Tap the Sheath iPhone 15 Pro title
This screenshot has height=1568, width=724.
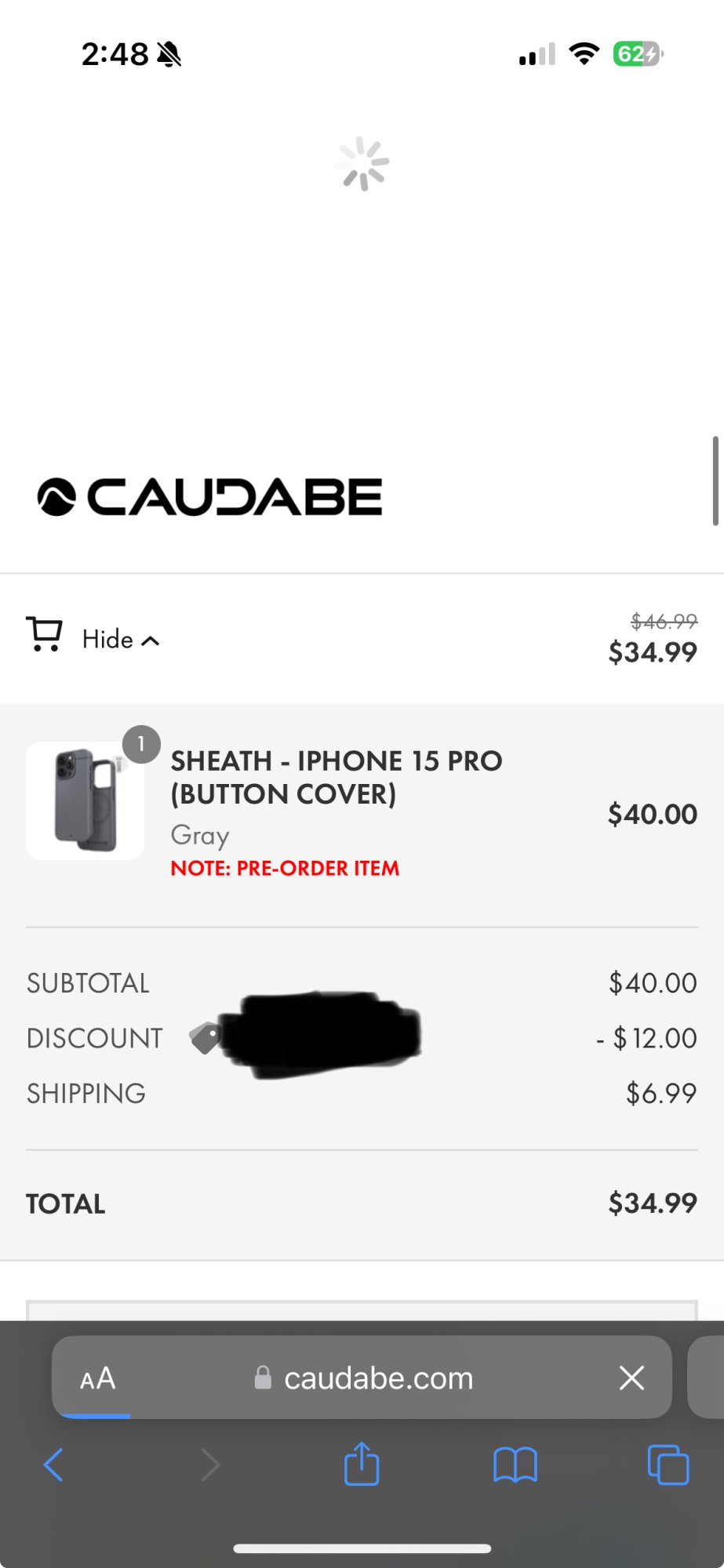tap(337, 777)
